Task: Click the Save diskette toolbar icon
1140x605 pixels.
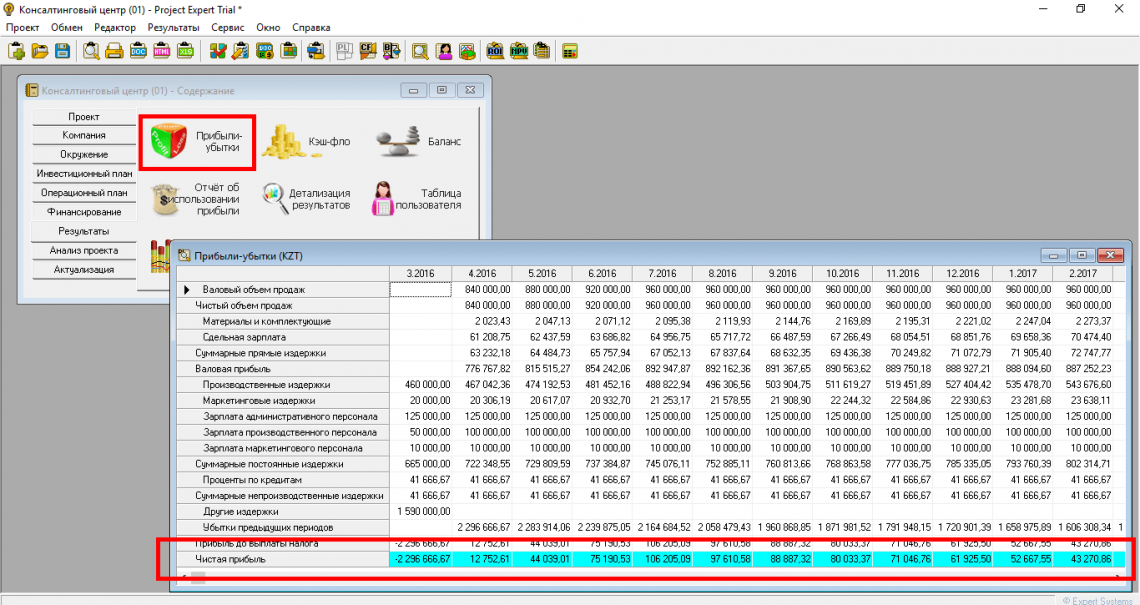Action: click(62, 51)
